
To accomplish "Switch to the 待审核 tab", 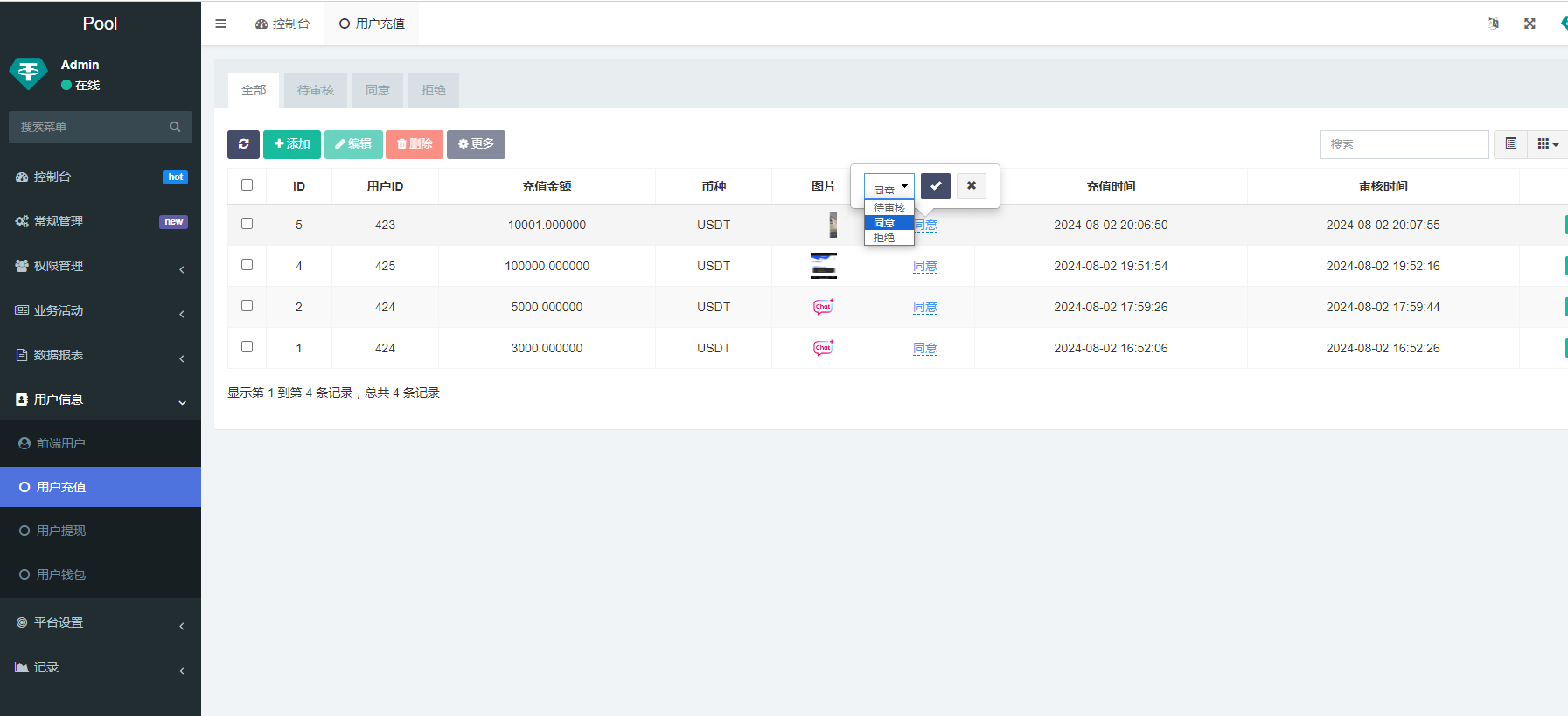I will pyautogui.click(x=316, y=90).
